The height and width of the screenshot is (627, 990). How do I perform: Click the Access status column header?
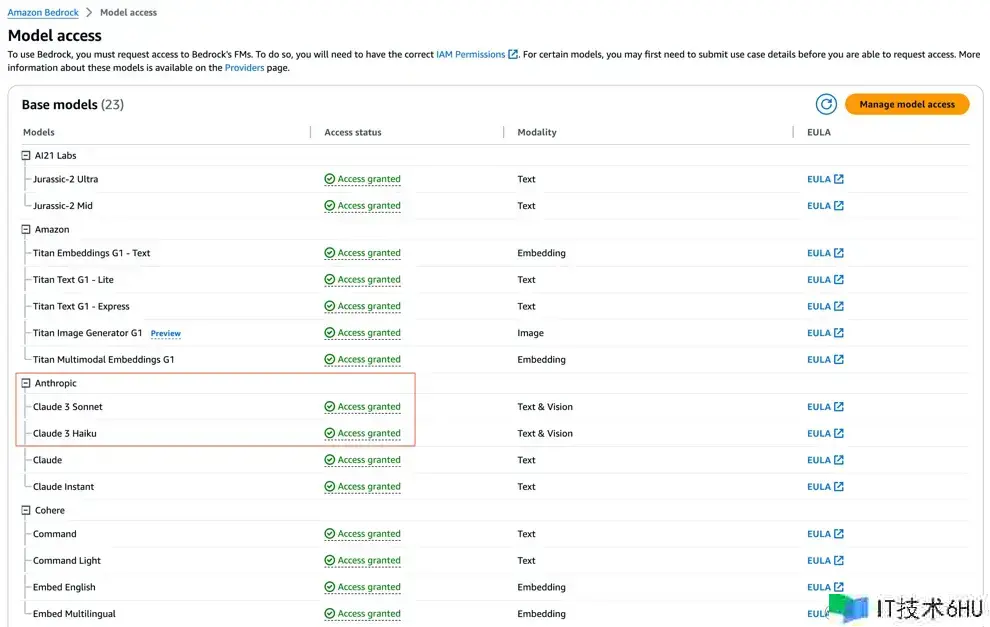353,132
